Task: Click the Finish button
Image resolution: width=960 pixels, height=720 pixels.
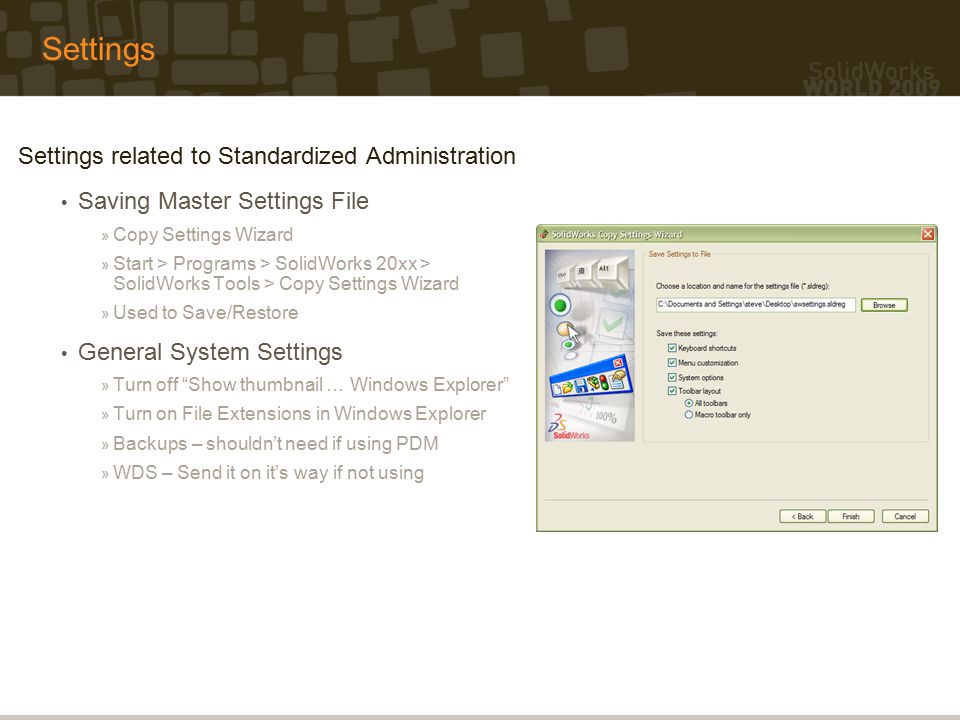Action: pos(850,516)
